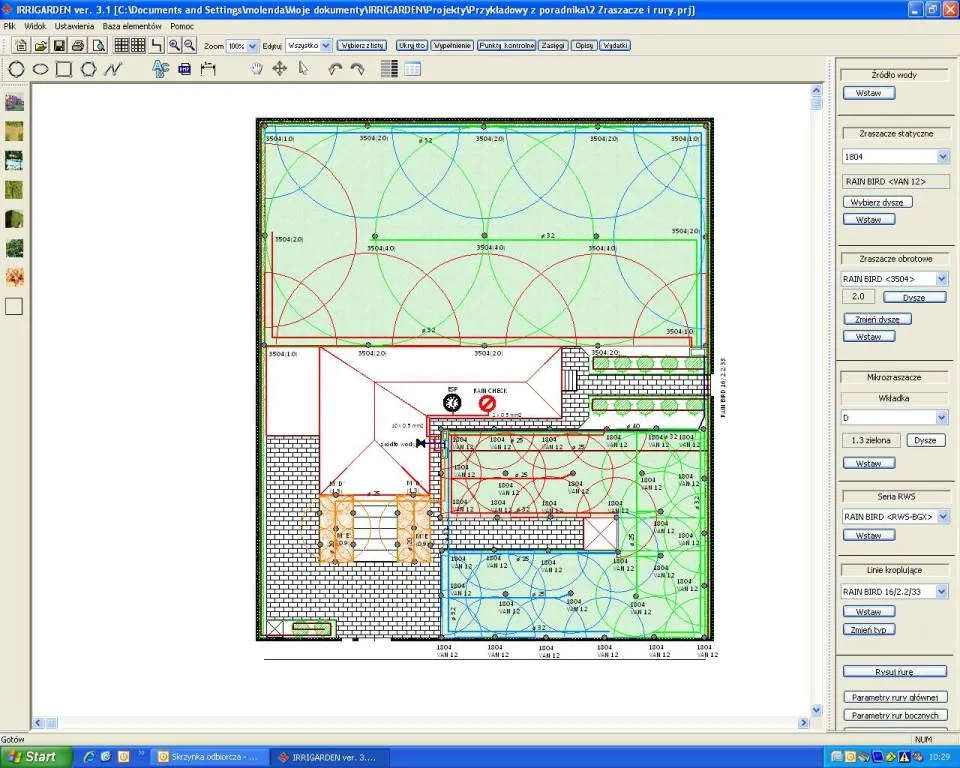Activate the hand pan tool
The height and width of the screenshot is (768, 960).
click(x=257, y=69)
